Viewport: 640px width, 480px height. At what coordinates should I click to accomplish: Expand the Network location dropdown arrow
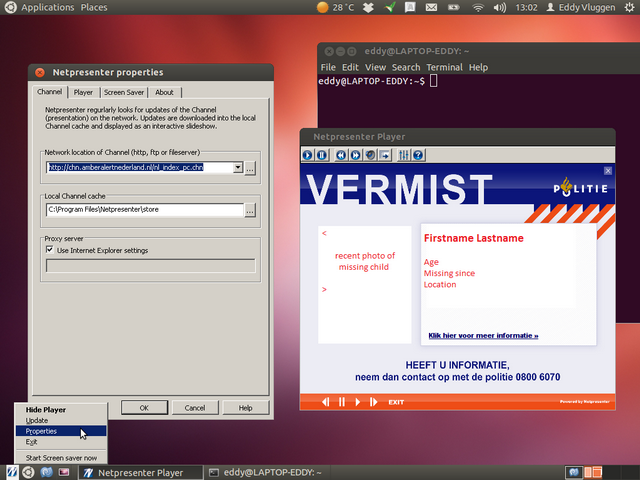pos(238,167)
